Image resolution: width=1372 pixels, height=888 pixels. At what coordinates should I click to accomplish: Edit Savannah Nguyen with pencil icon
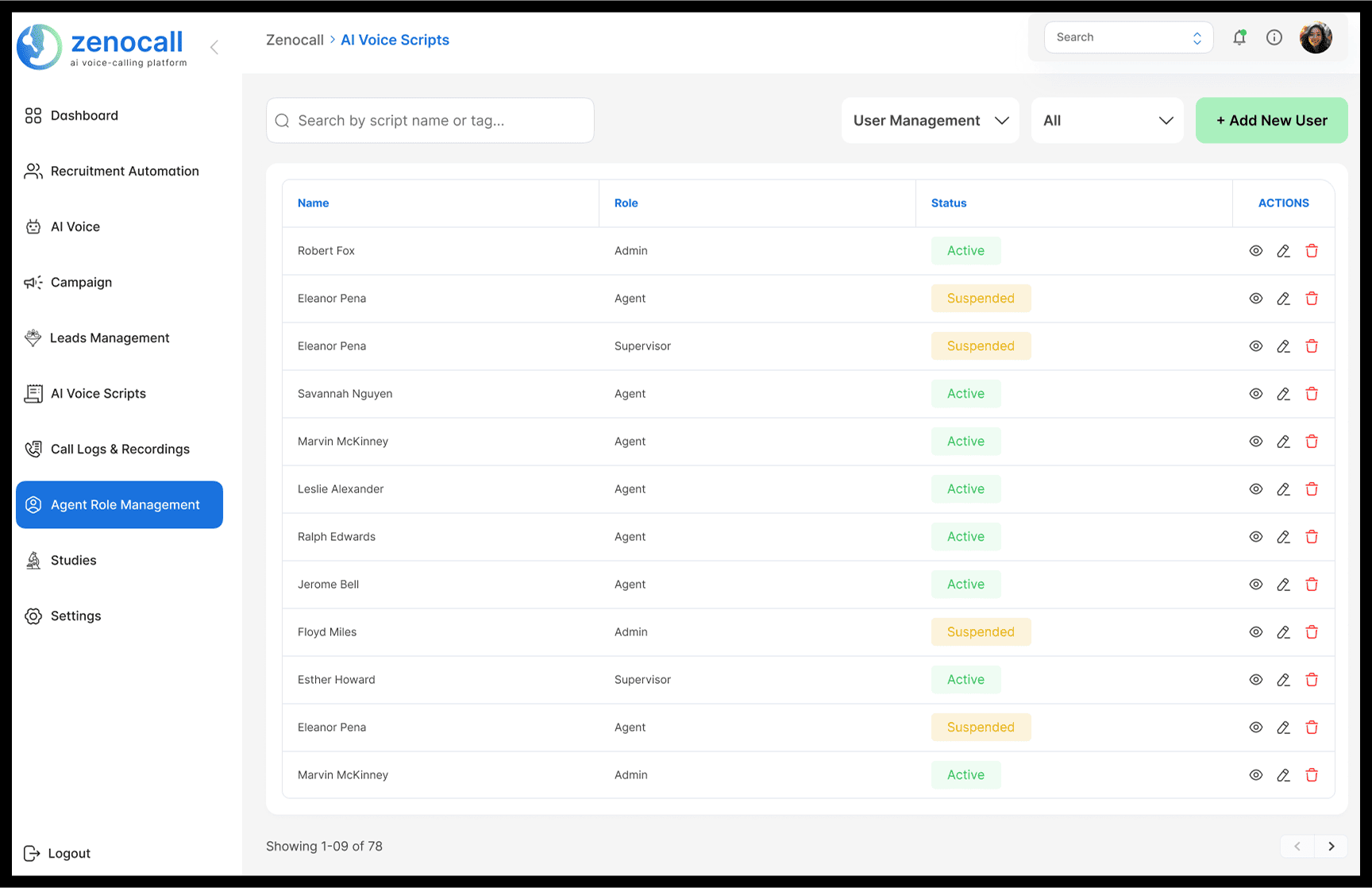(x=1283, y=394)
